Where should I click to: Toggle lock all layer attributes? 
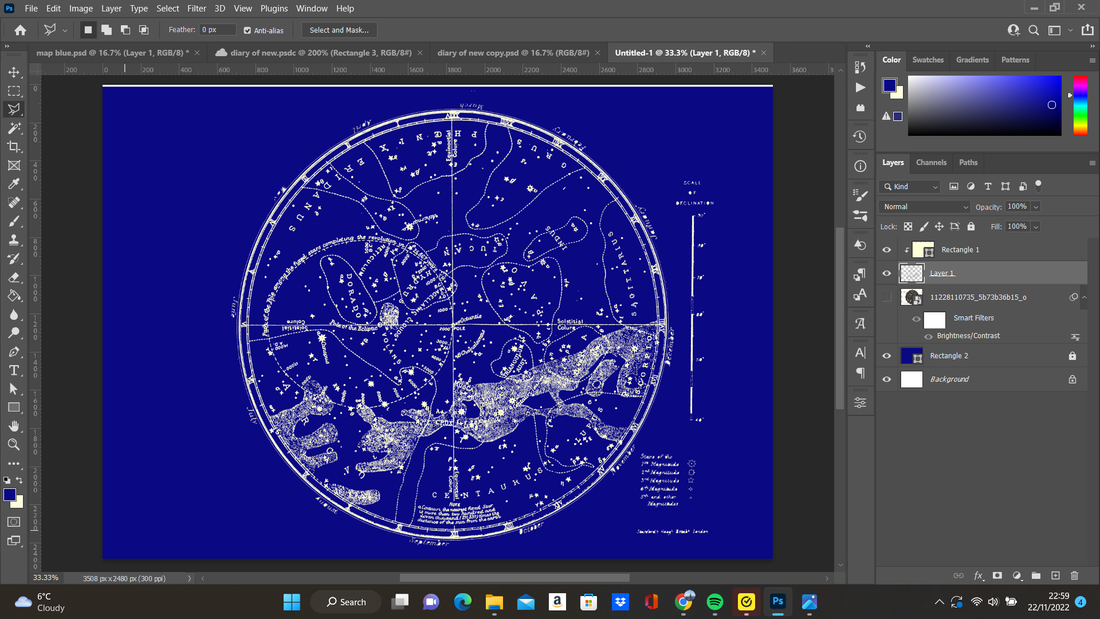click(971, 227)
